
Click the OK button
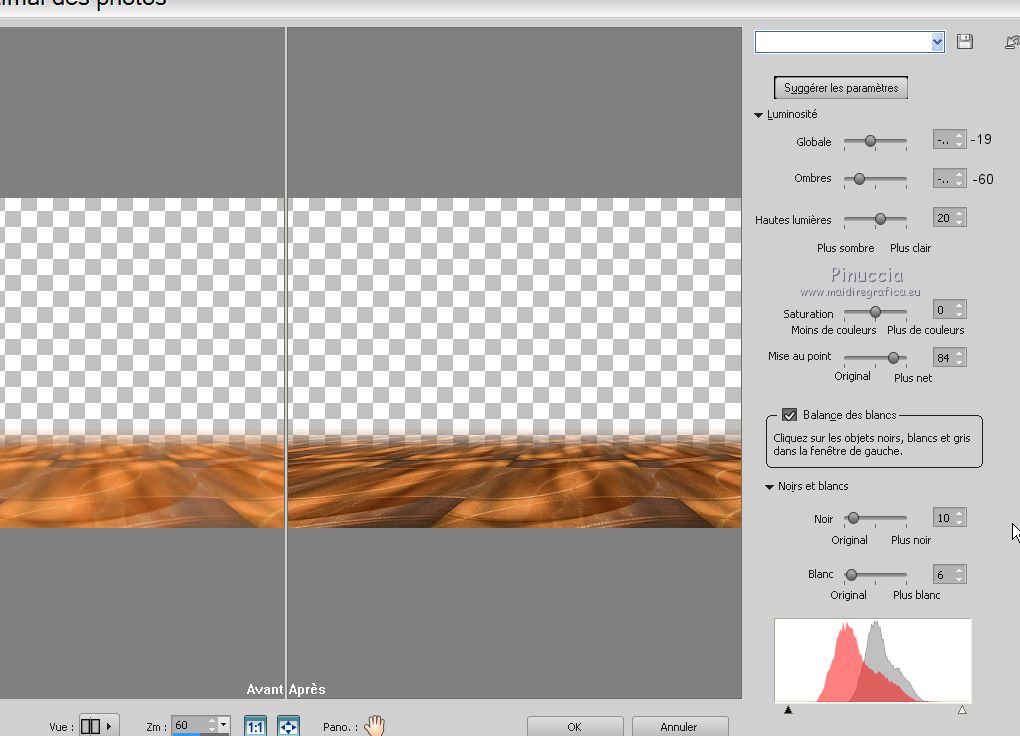(574, 727)
